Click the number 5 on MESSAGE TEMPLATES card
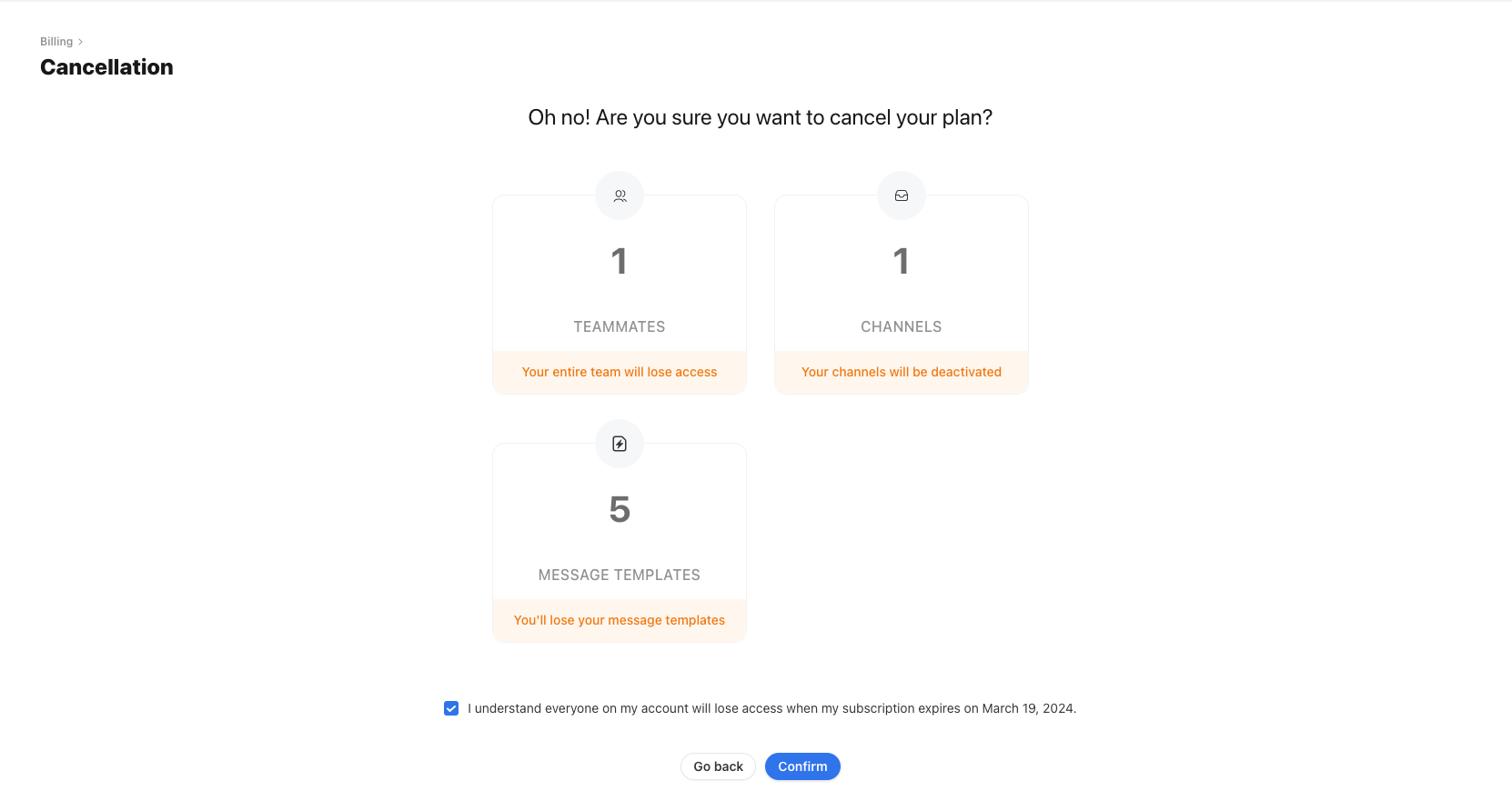Image resolution: width=1512 pixels, height=791 pixels. pos(620,509)
